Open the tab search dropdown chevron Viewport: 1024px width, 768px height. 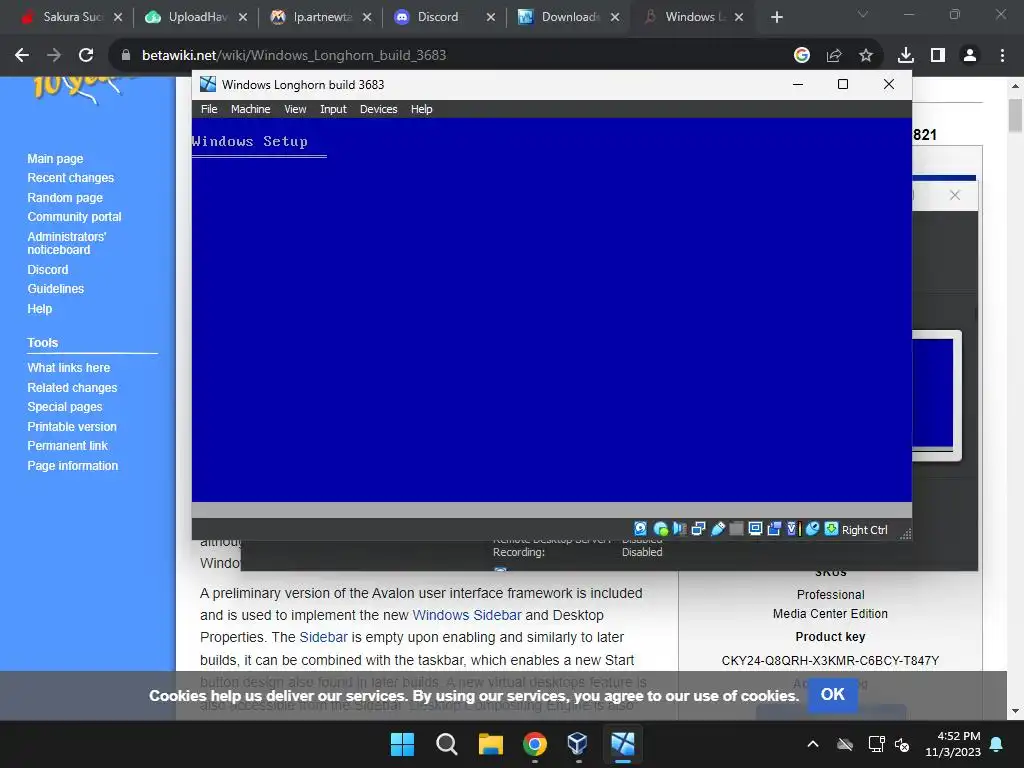pos(863,14)
